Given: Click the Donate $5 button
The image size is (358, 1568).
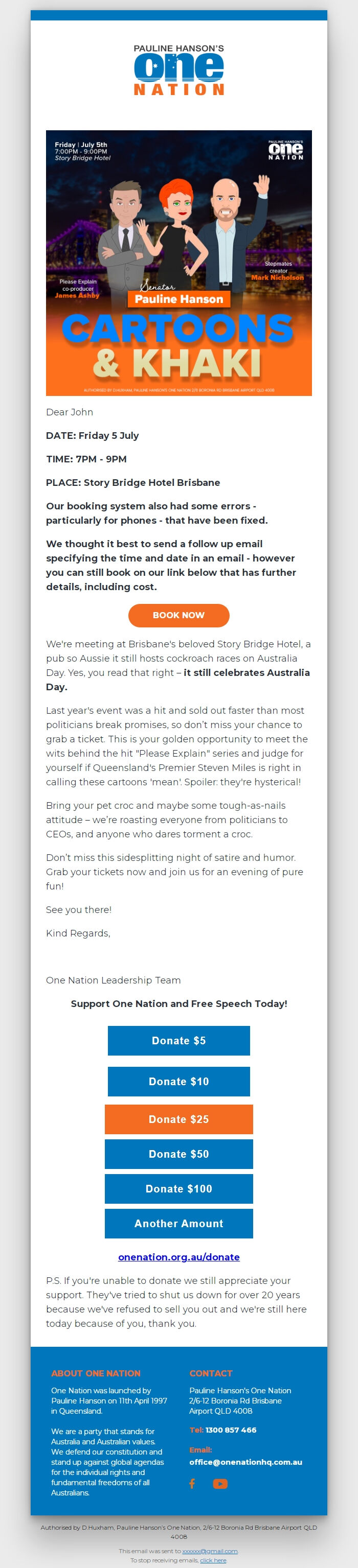Looking at the screenshot, I should coord(179,1040).
